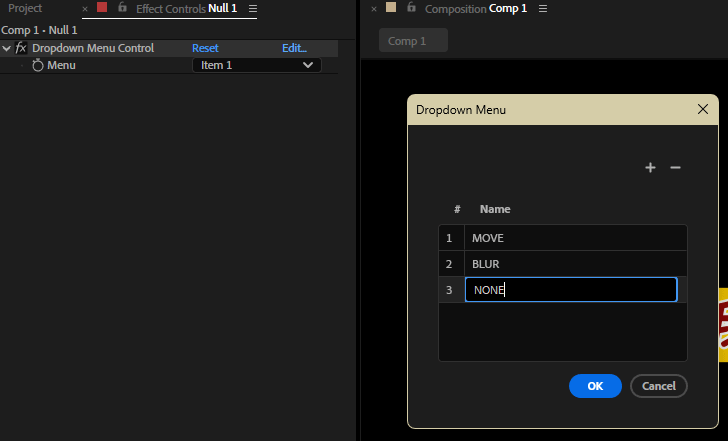Open the Composition panel hamburger menu
Viewport: 728px width, 441px height.
543,9
